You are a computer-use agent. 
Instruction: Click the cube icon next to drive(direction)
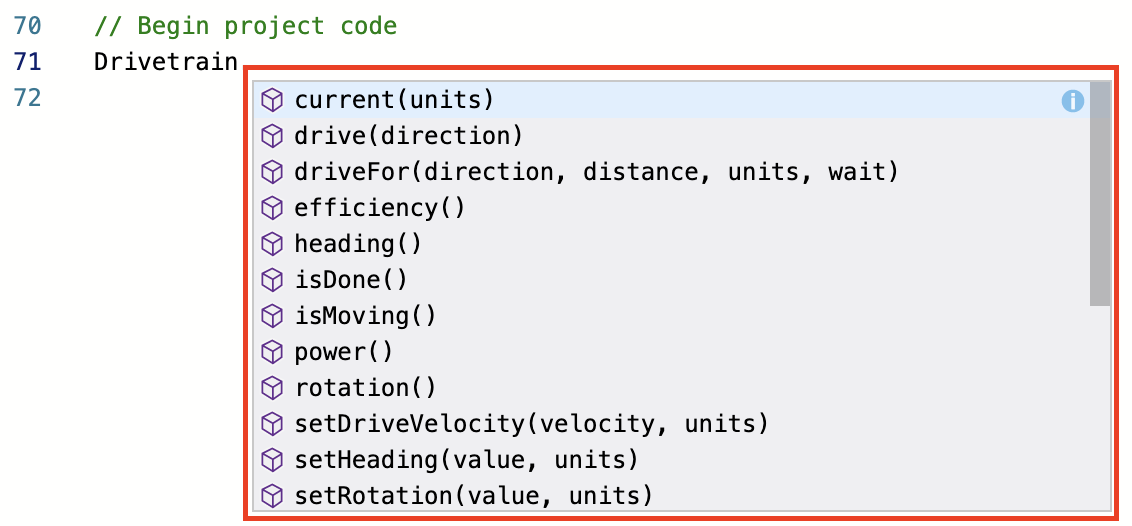271,136
